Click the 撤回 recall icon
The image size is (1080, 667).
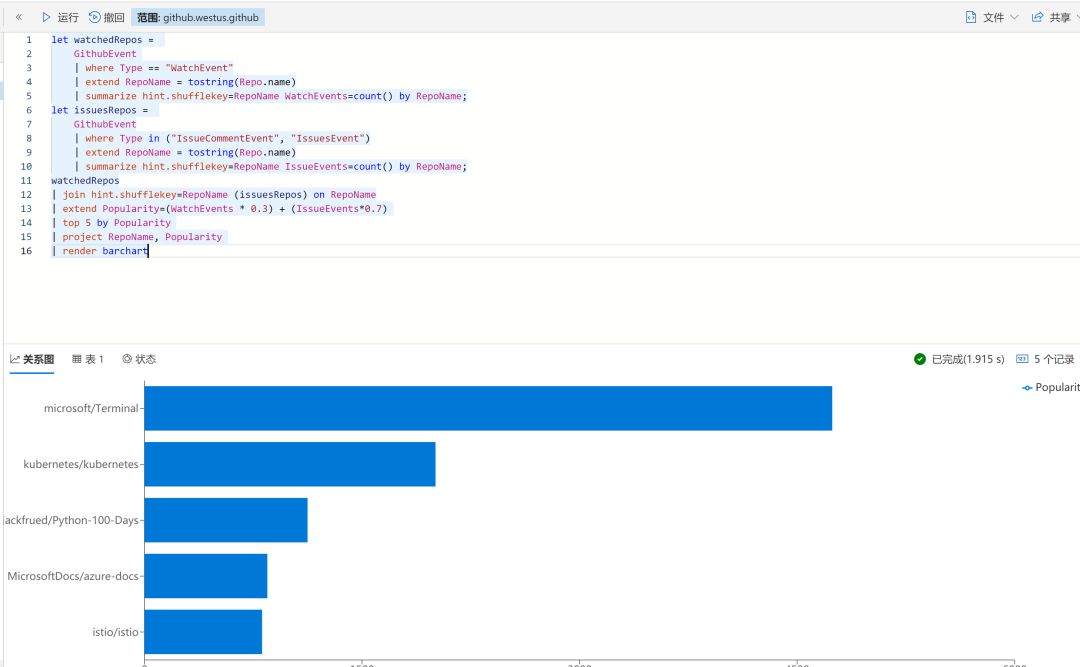[x=95, y=17]
